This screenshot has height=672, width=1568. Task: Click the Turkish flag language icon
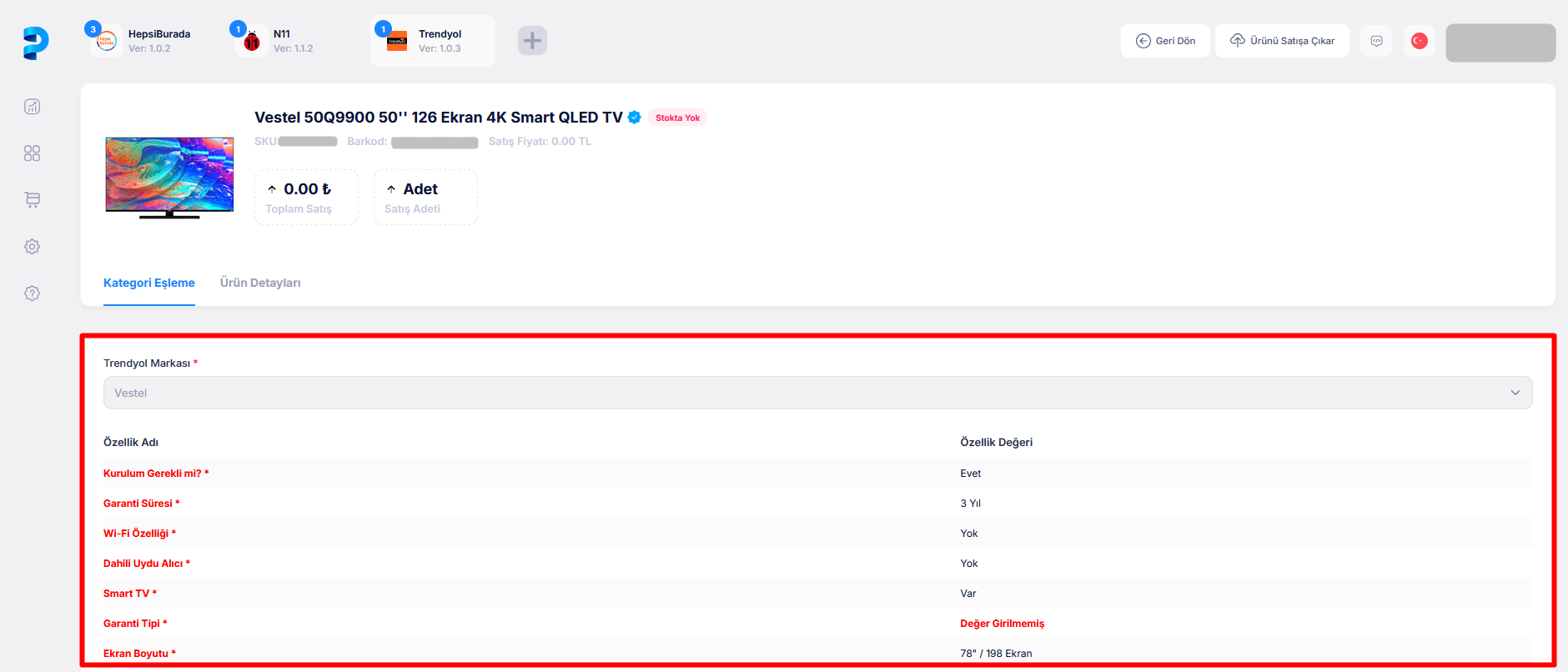[x=1419, y=41]
